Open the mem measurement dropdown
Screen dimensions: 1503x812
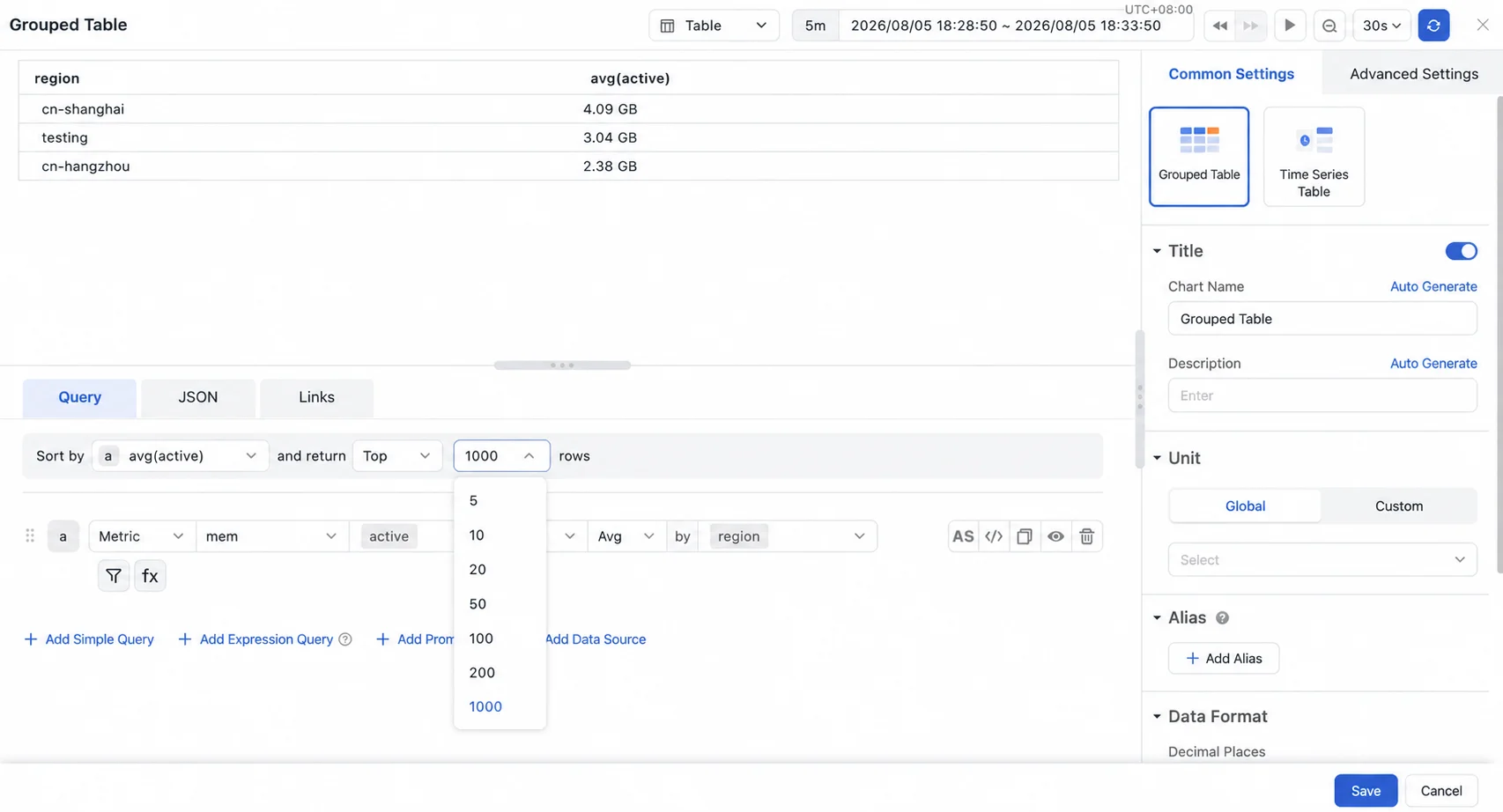[271, 536]
